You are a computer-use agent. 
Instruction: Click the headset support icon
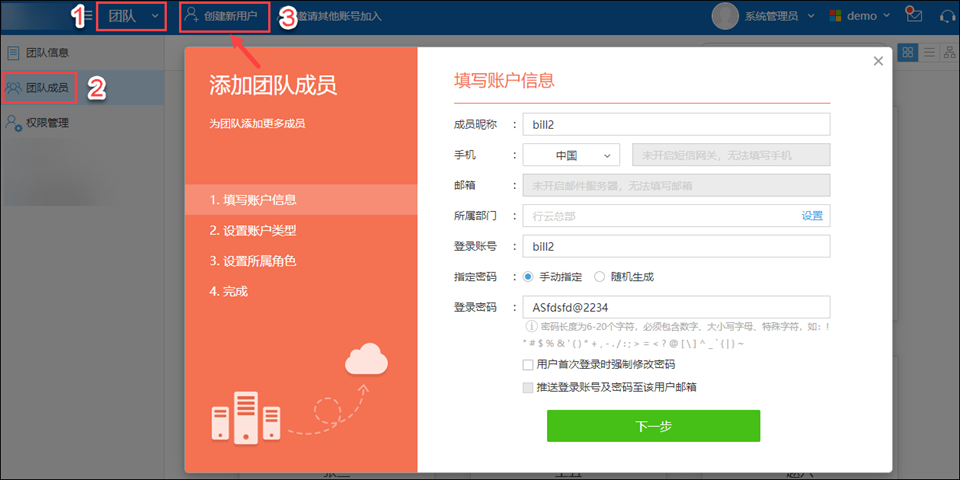947,15
